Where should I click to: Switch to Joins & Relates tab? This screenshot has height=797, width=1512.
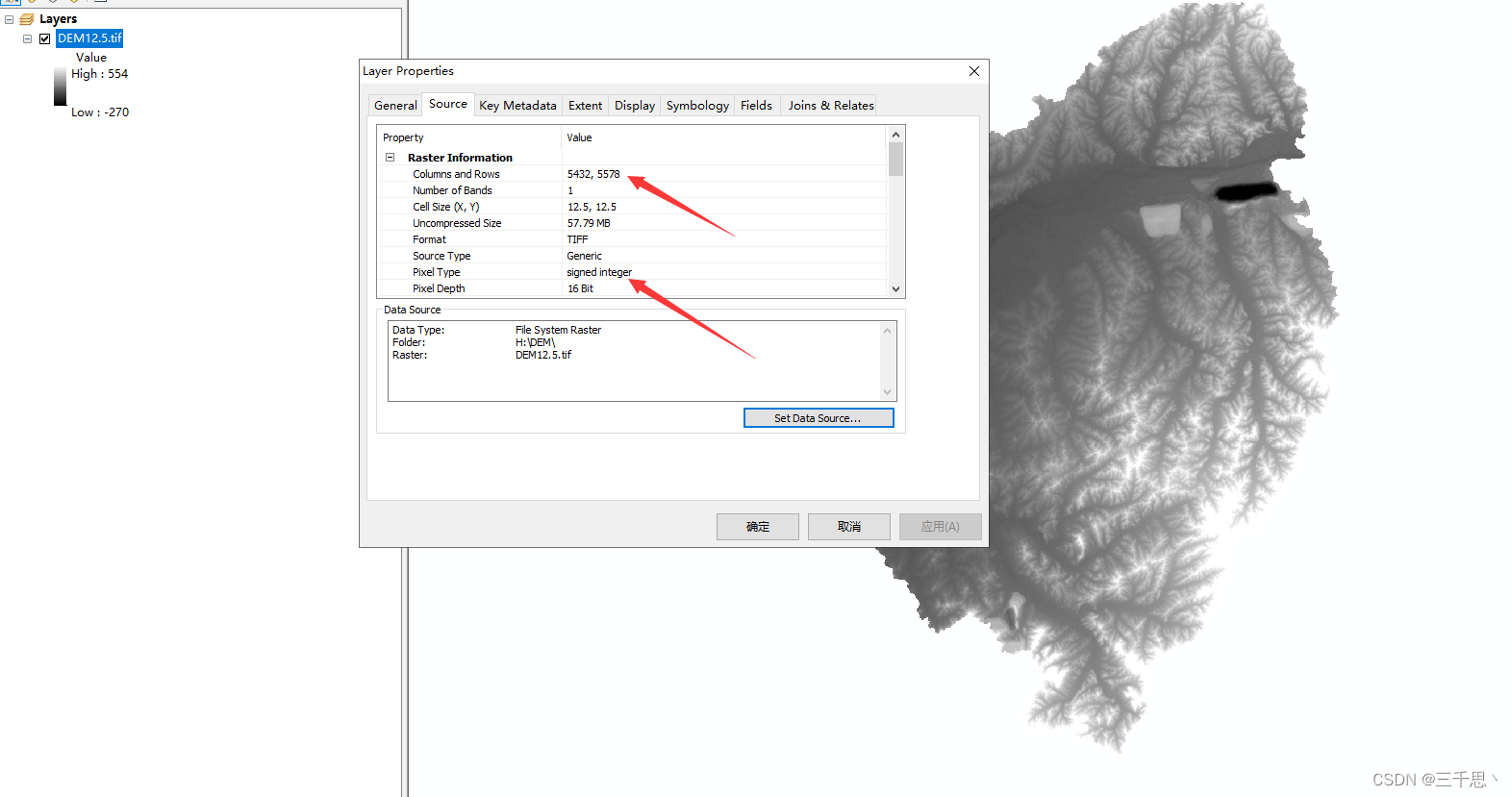pyautogui.click(x=831, y=106)
